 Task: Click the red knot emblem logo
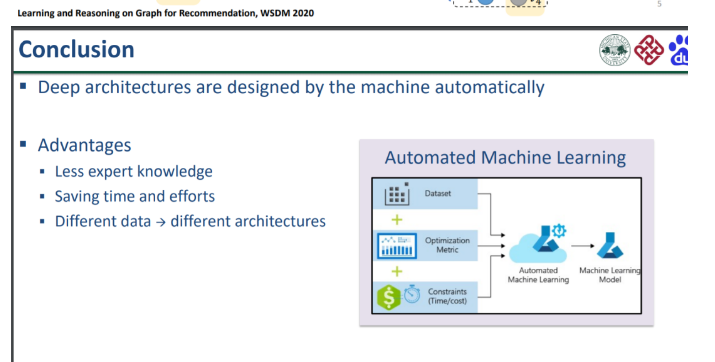(x=649, y=50)
